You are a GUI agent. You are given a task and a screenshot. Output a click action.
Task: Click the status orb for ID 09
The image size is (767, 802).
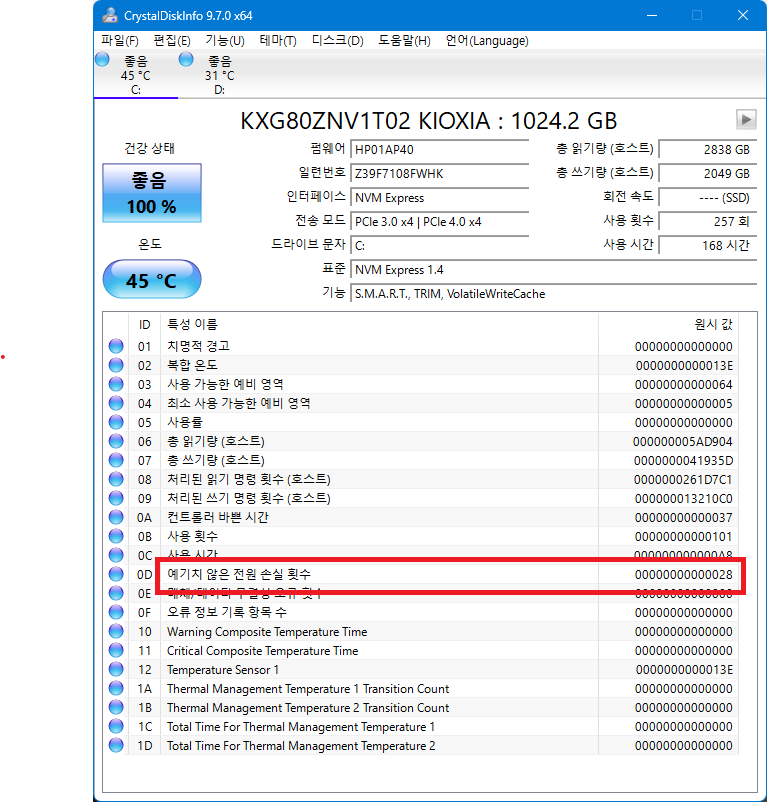tap(116, 498)
